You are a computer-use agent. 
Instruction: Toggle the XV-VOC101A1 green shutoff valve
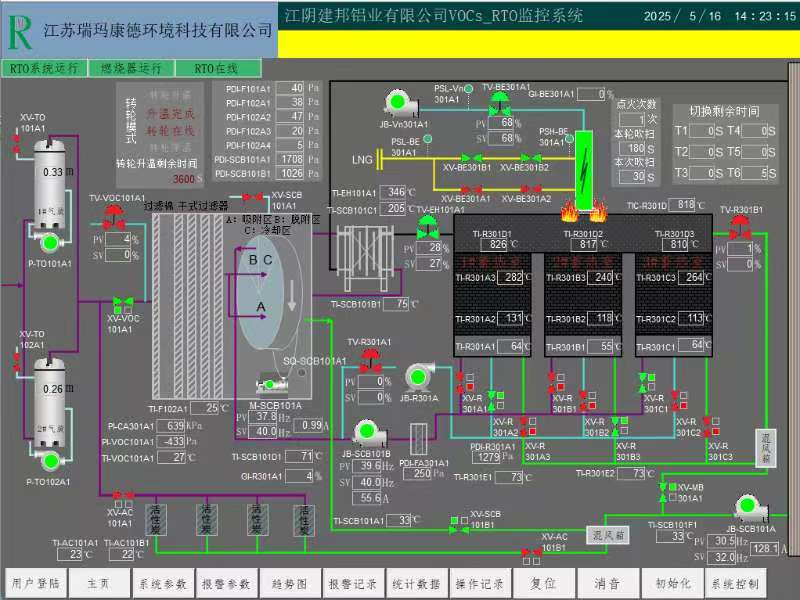click(x=124, y=302)
